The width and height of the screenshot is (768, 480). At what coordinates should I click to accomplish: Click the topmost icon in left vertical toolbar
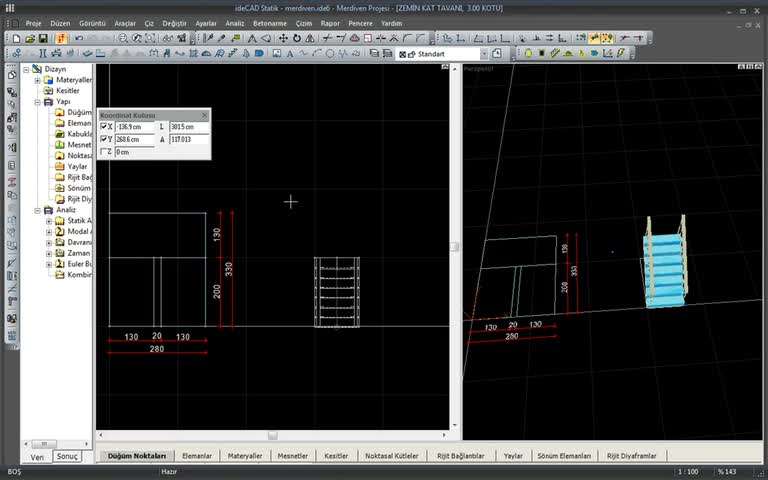(12, 74)
